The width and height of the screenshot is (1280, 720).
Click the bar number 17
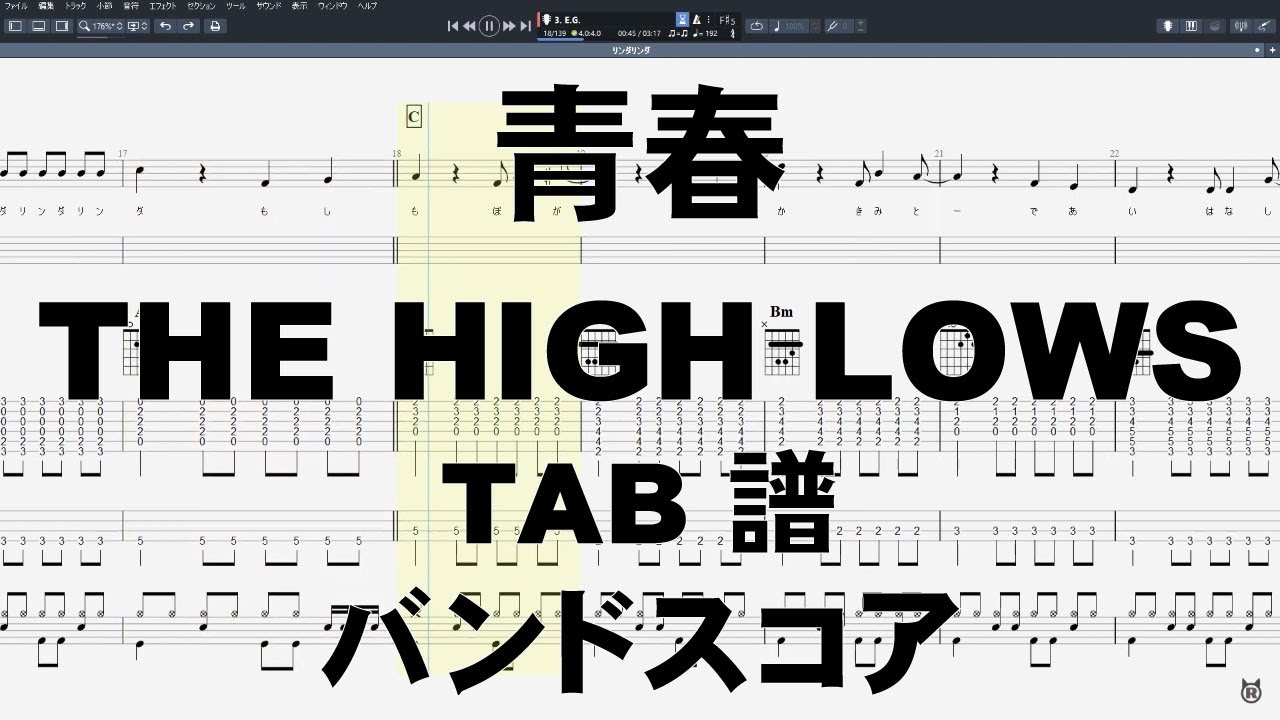coord(122,154)
